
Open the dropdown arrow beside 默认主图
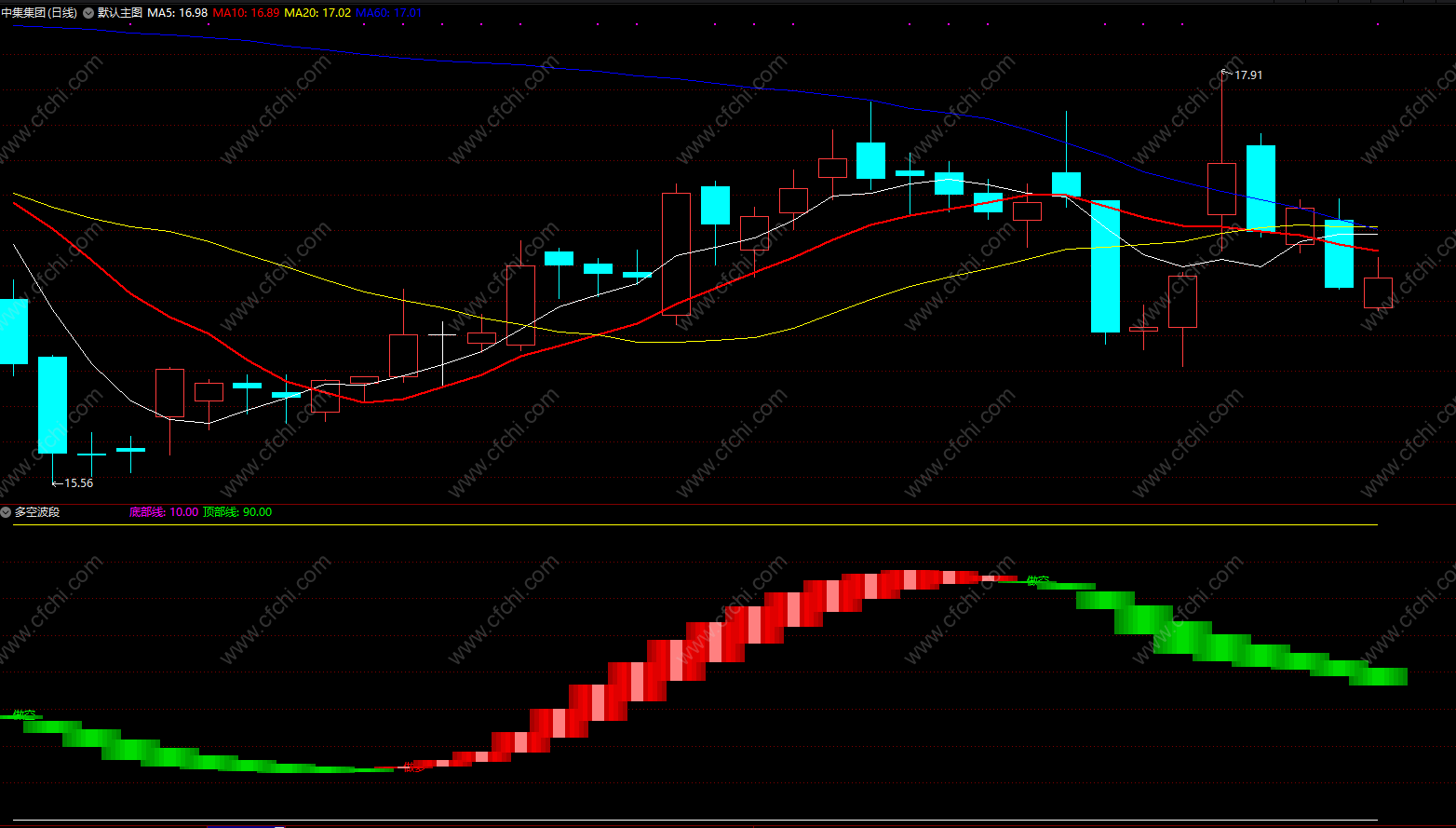point(88,13)
